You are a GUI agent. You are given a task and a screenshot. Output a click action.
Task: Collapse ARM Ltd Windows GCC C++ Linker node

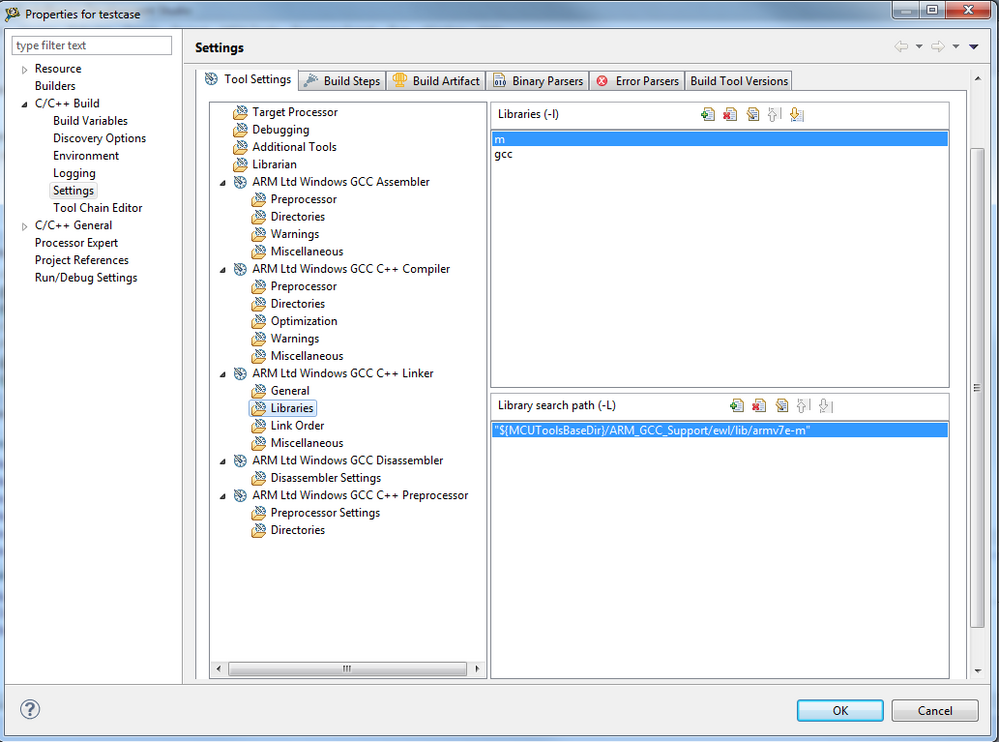[x=222, y=375]
